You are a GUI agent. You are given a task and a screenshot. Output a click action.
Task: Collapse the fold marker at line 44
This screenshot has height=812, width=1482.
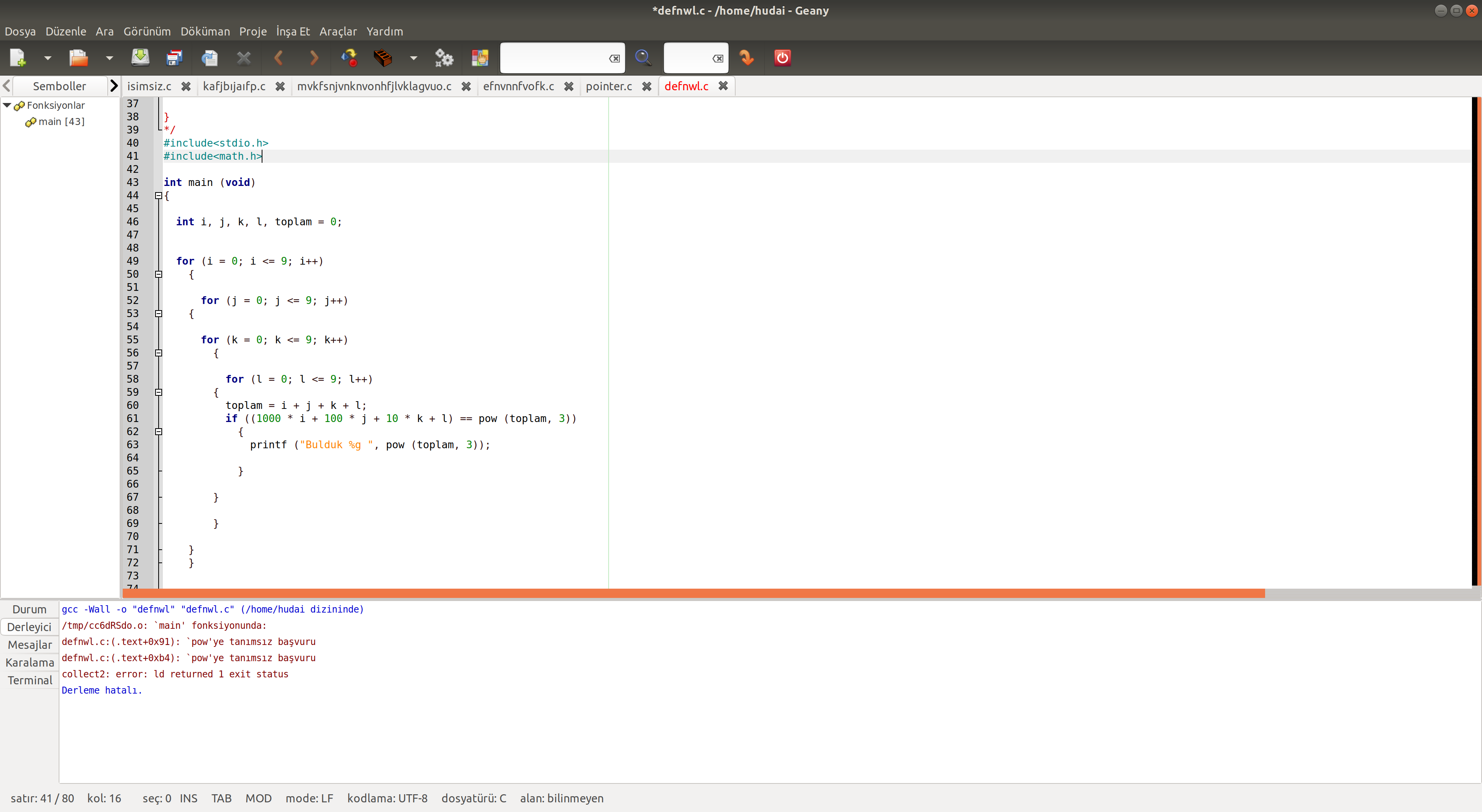pyautogui.click(x=159, y=196)
